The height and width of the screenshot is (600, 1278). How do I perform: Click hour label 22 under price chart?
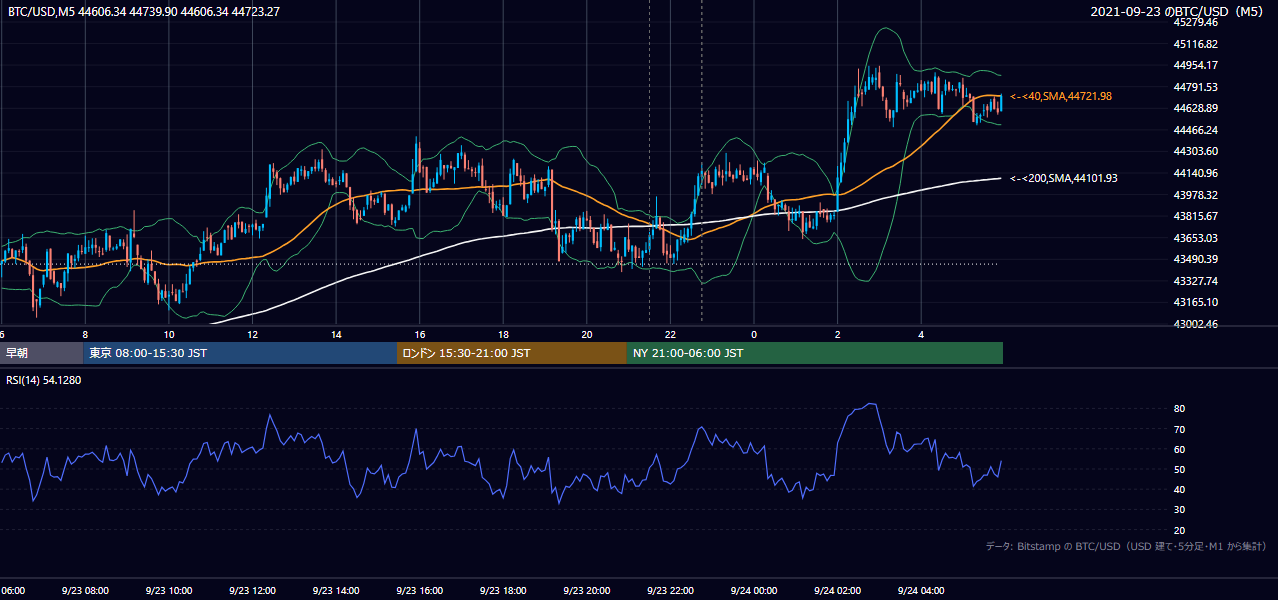pyautogui.click(x=670, y=335)
